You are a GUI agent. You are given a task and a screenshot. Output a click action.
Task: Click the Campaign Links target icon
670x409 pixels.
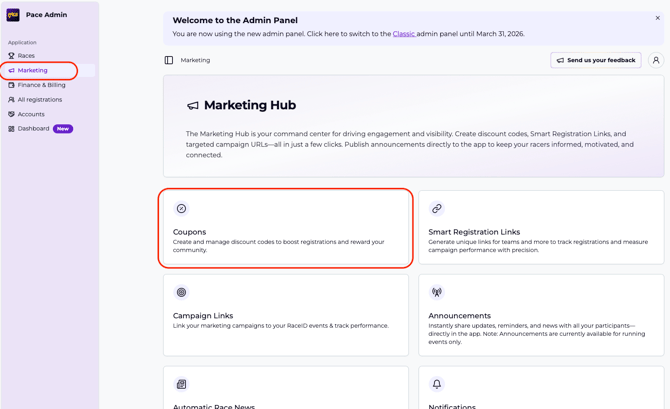(181, 293)
